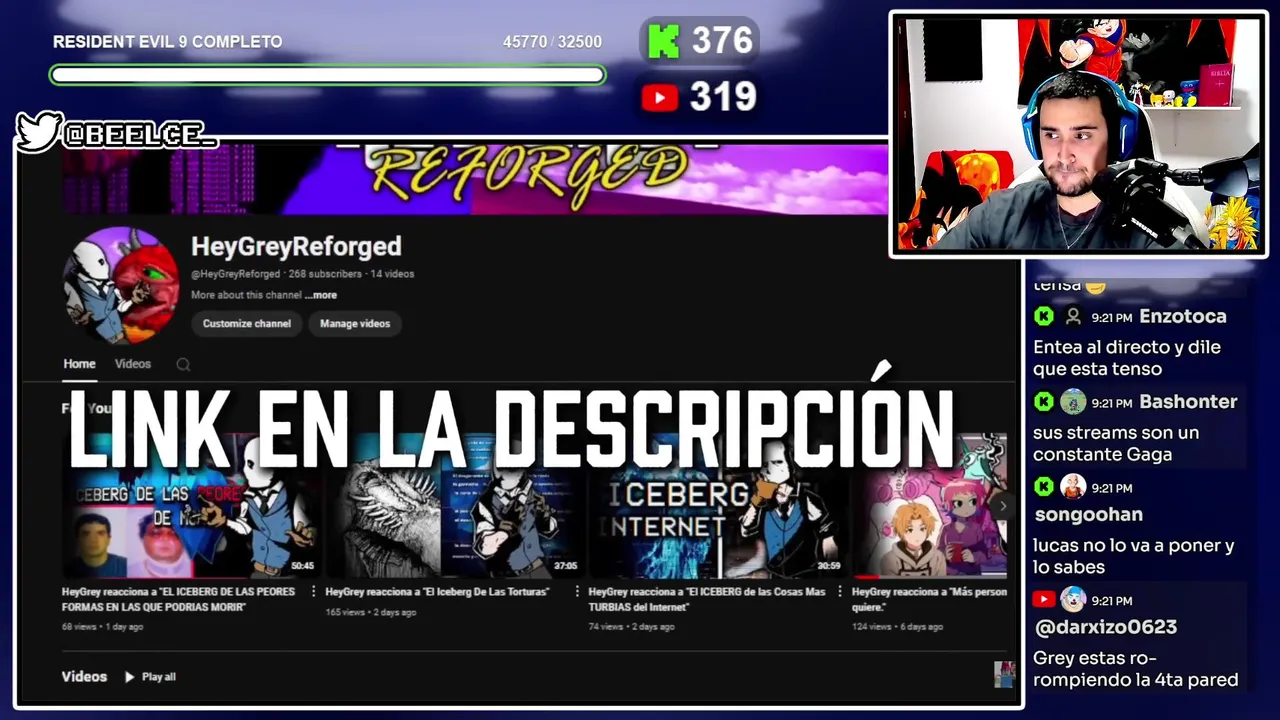Switch to the Home tab

80,364
